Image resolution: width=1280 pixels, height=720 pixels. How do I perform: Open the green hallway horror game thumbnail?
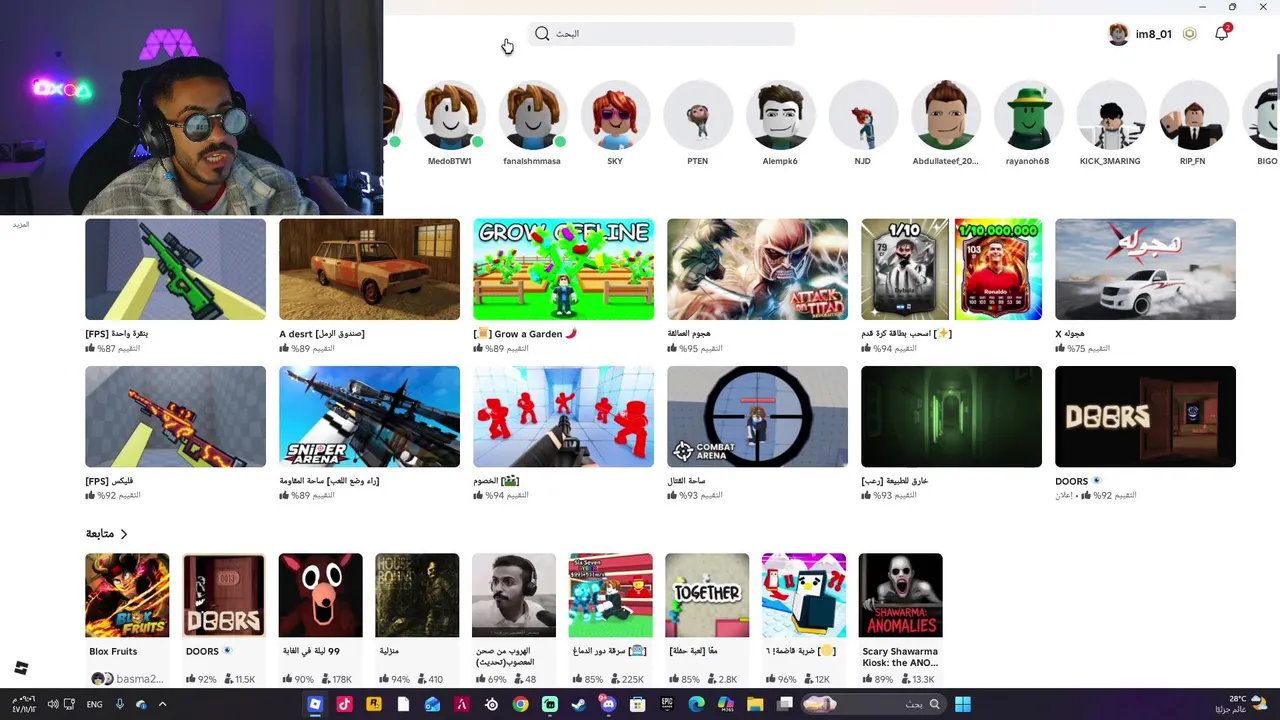point(951,416)
